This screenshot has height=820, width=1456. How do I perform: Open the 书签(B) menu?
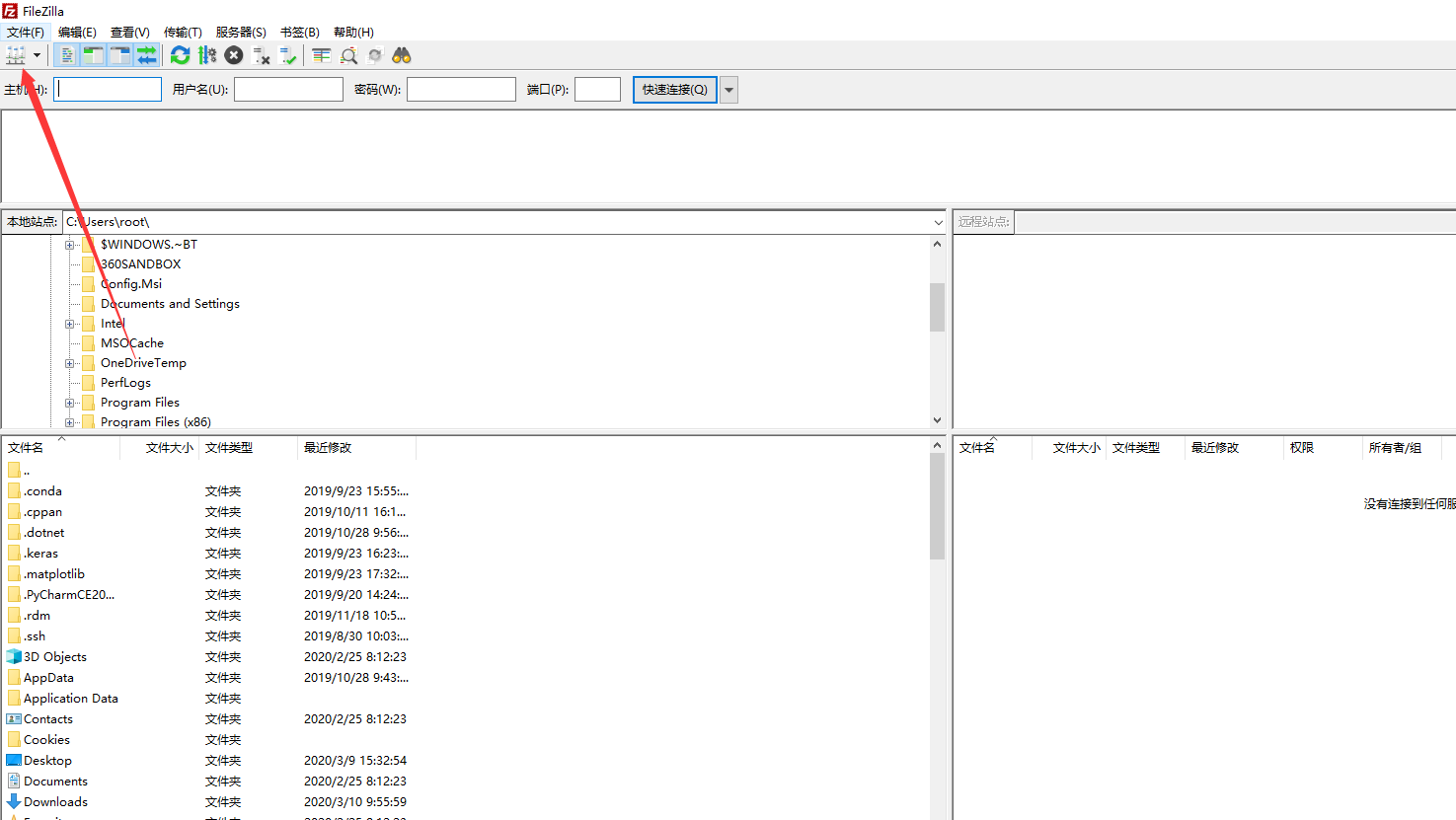click(x=300, y=32)
